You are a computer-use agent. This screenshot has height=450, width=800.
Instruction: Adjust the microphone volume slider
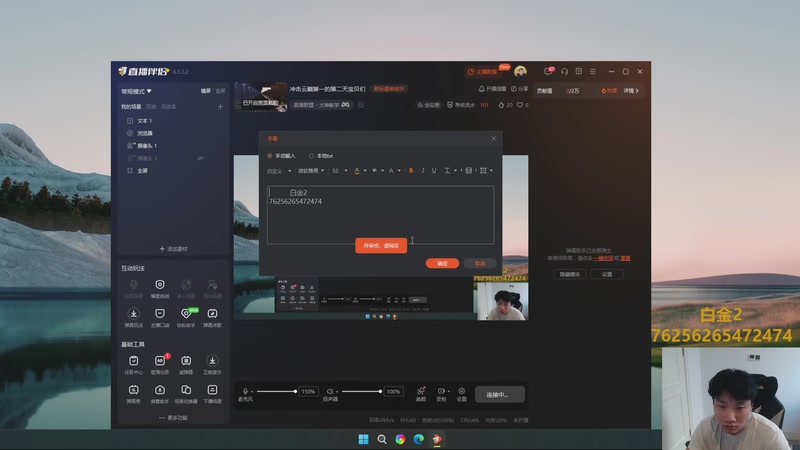pyautogui.click(x=277, y=391)
